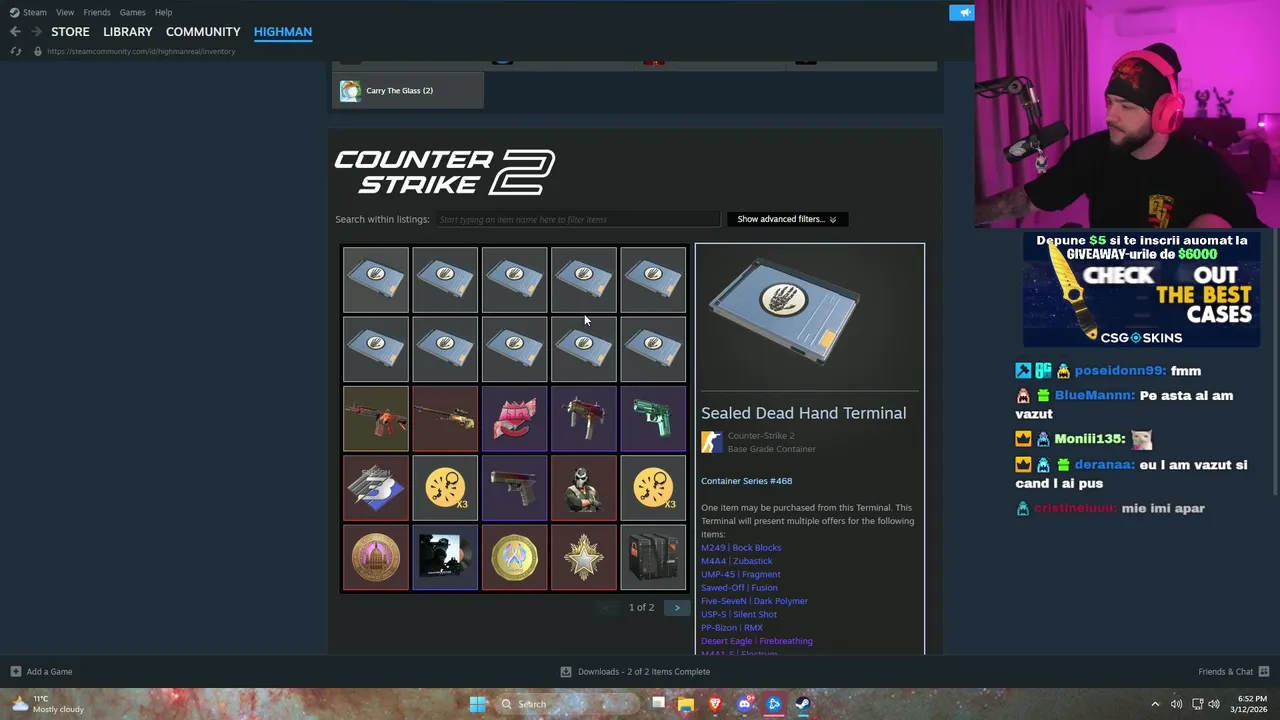Image resolution: width=1280 pixels, height=720 pixels.
Task: Reload the page with refresh icon
Action: [x=15, y=51]
